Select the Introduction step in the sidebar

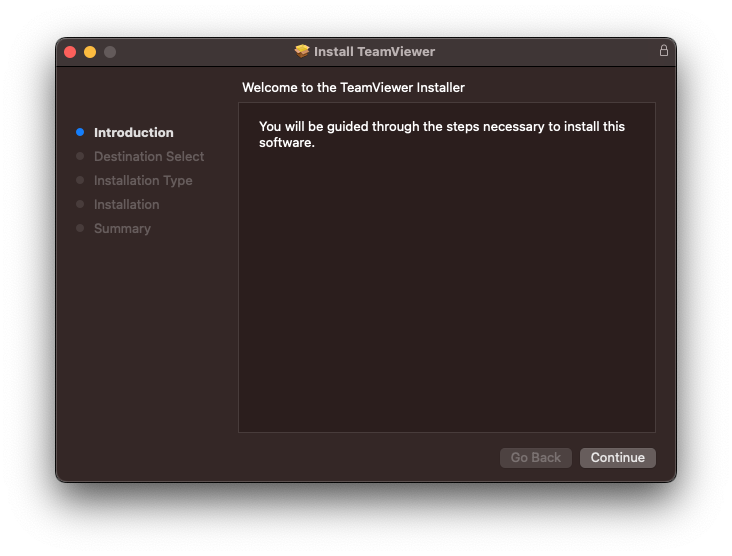(x=134, y=133)
